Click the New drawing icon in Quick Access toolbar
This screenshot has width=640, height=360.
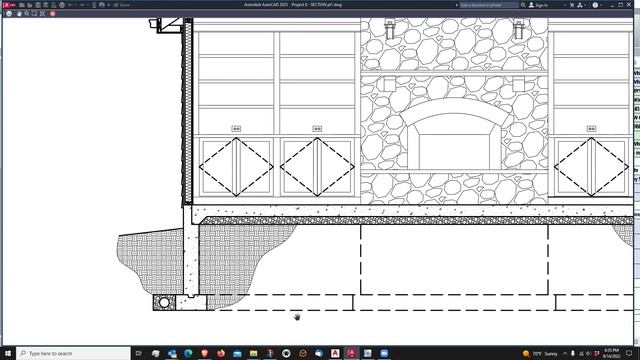tap(22, 5)
